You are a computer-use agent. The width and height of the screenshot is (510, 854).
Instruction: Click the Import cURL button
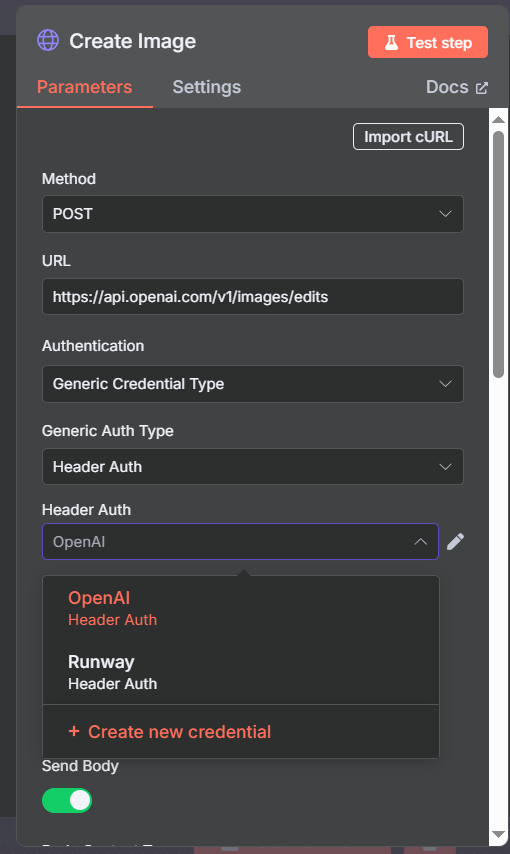coord(408,137)
